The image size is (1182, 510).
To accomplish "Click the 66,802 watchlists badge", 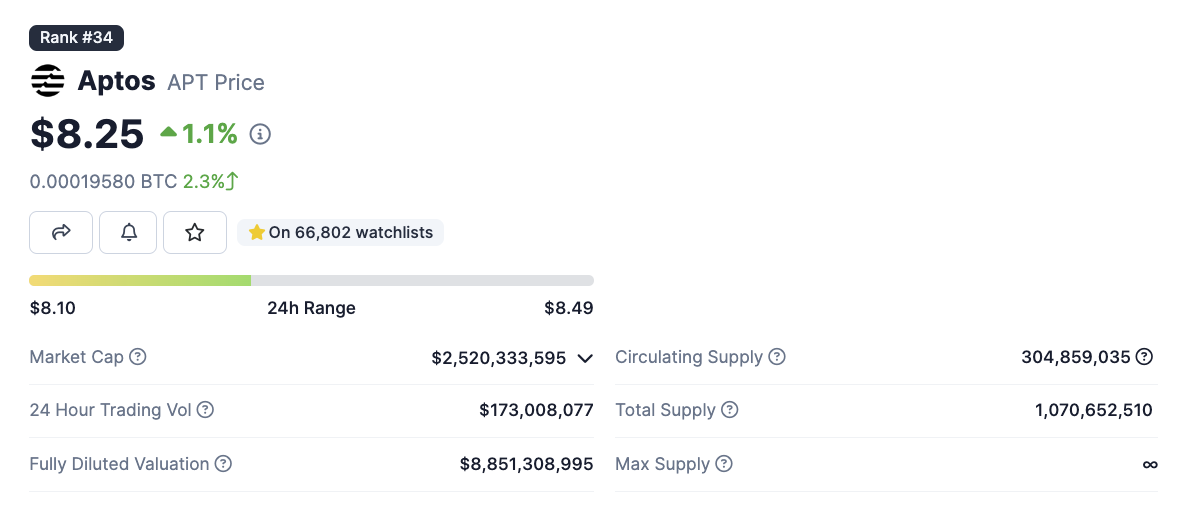I will (x=341, y=233).
